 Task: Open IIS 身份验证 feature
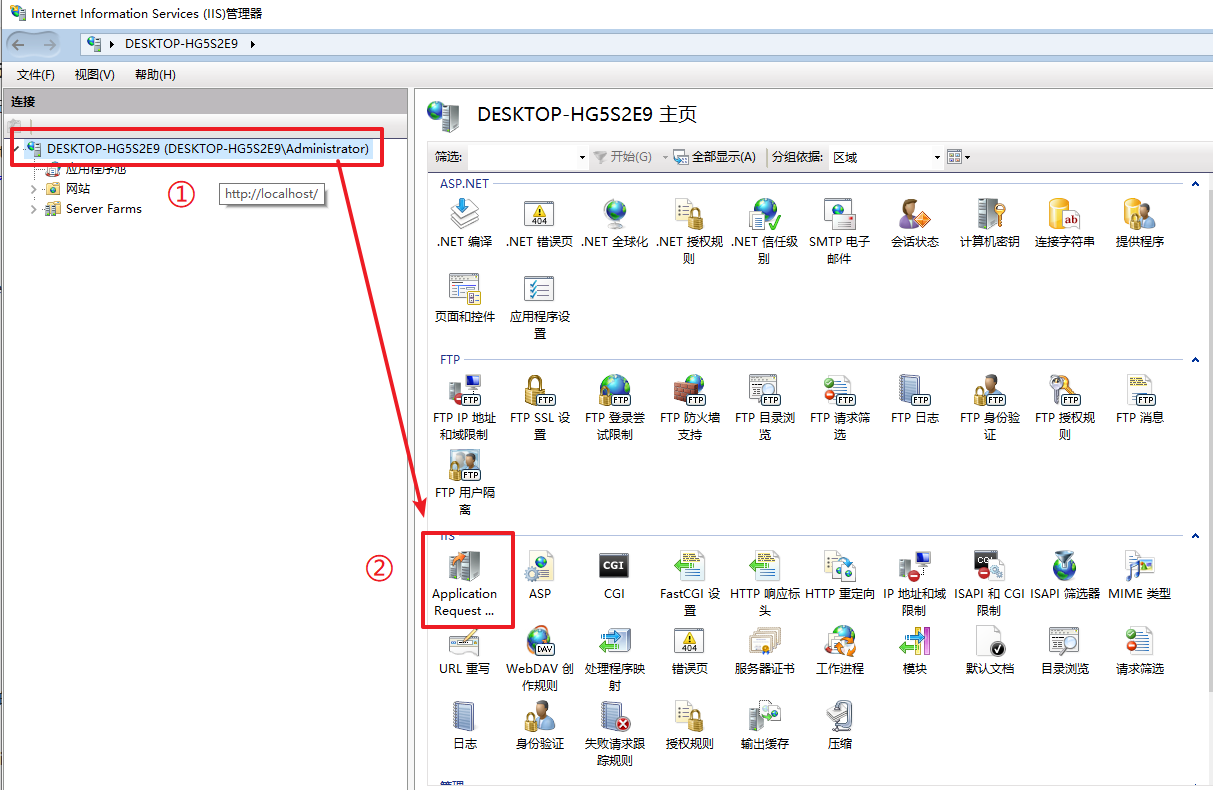540,725
